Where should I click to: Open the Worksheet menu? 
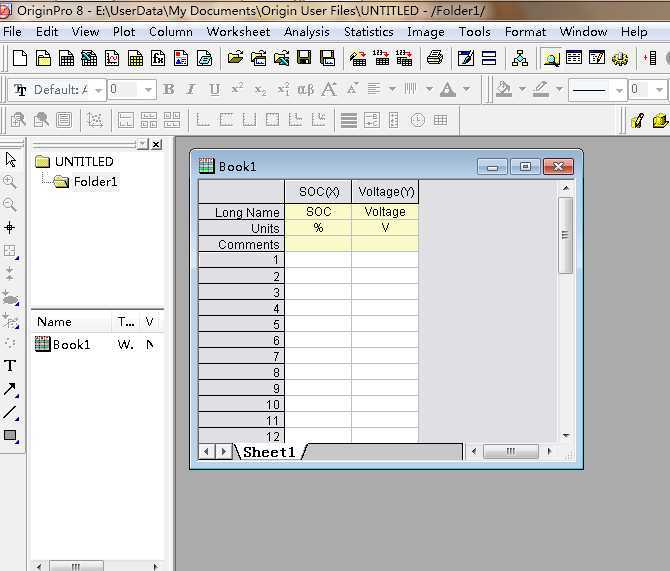pyautogui.click(x=238, y=32)
